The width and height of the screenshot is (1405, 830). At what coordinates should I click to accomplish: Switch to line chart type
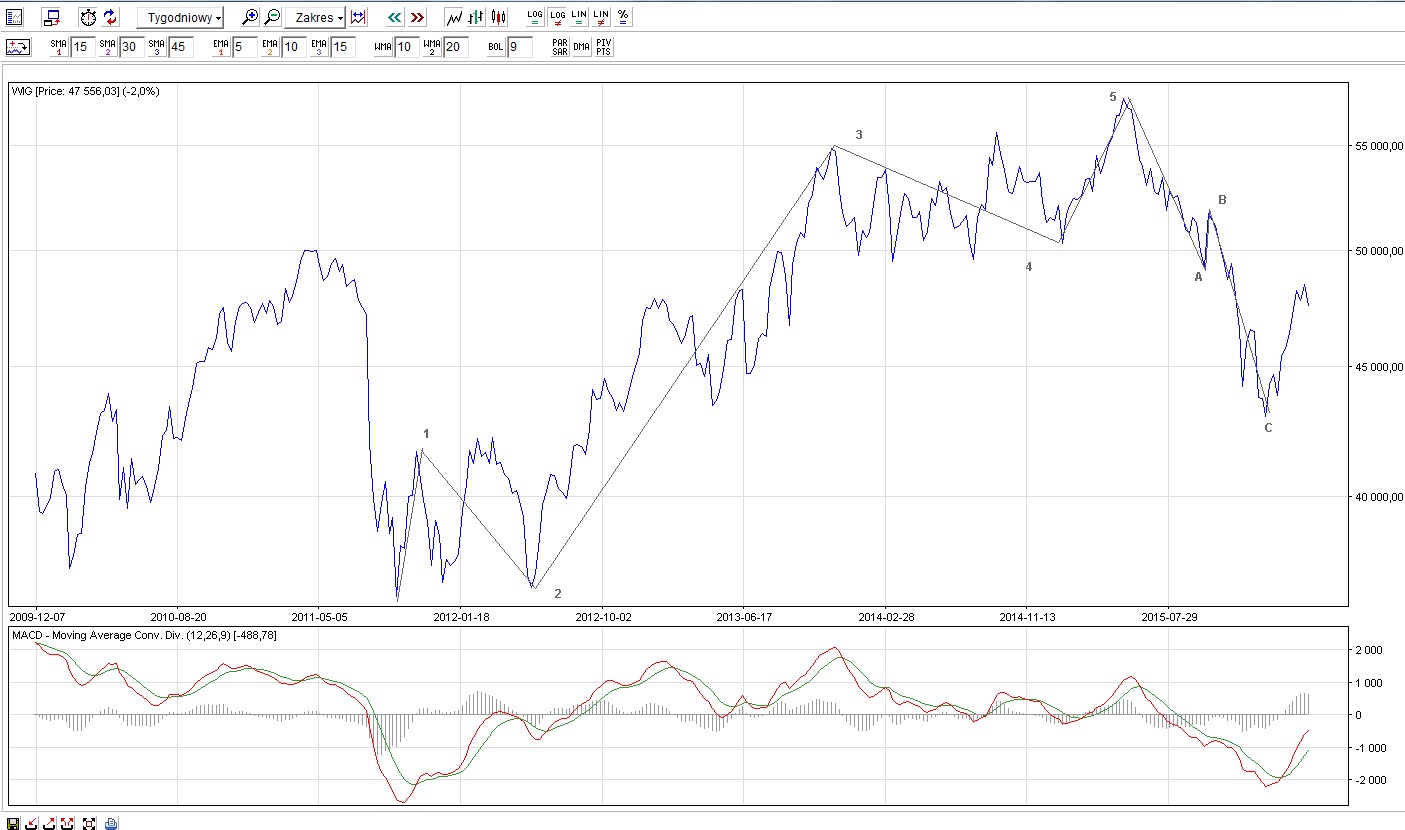[454, 17]
